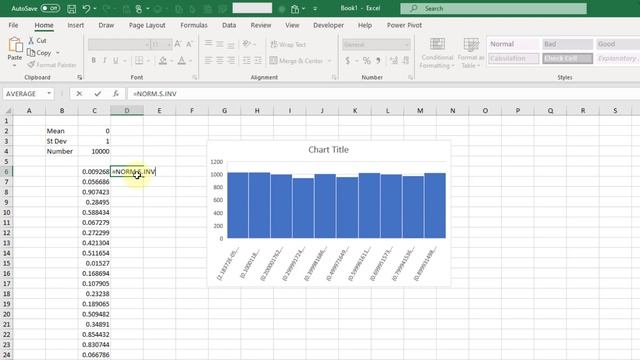This screenshot has height=360, width=640.
Task: Click Decrease Indent icon
Action: [247, 60]
